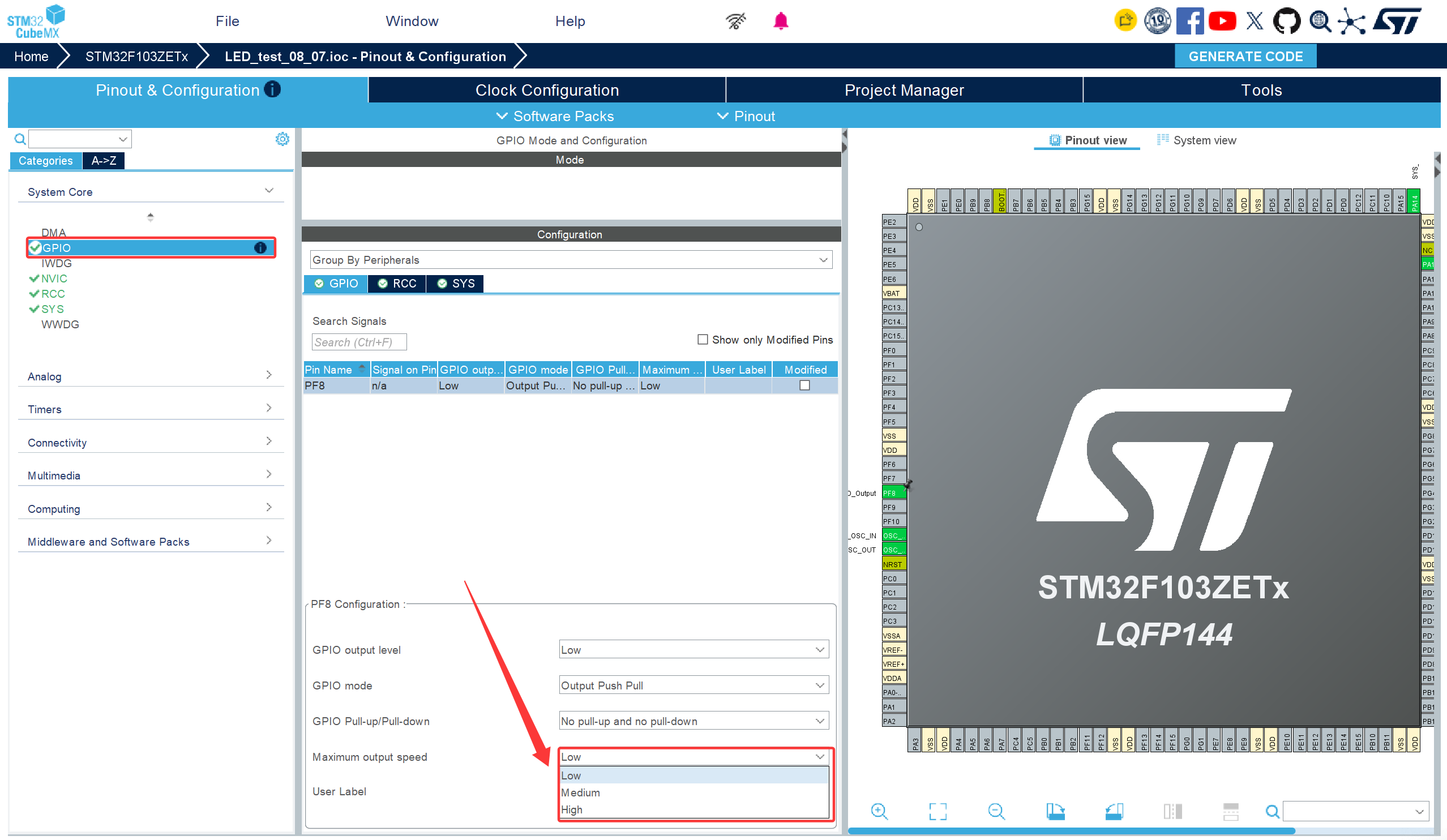Screen dimensions: 1447x840
Task: Open the RCC configuration tab
Action: [397, 283]
